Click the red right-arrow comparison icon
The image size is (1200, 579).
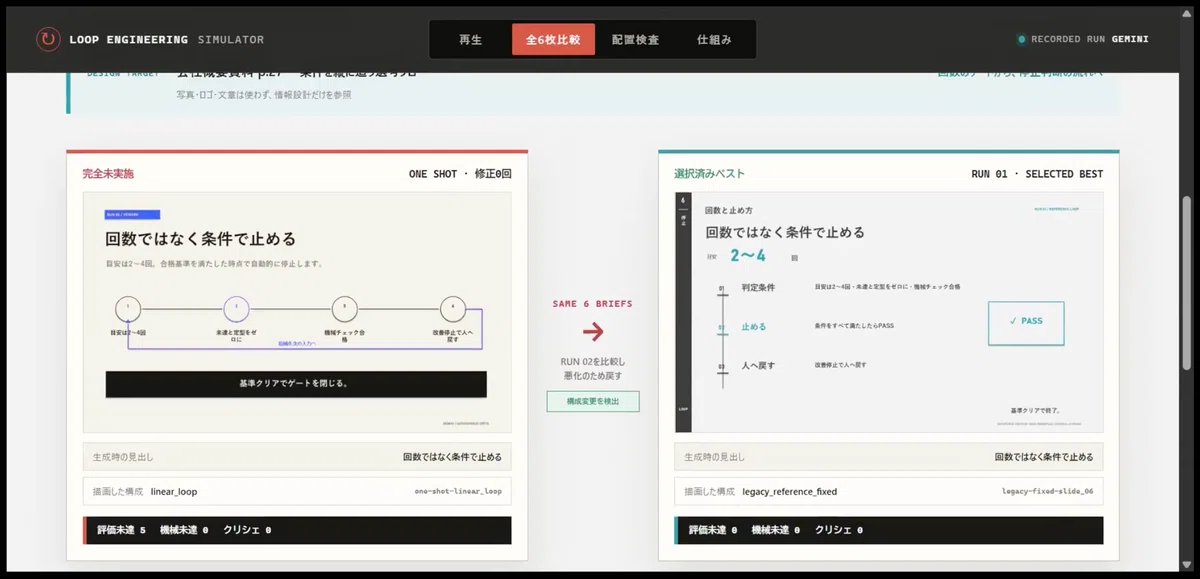[593, 331]
